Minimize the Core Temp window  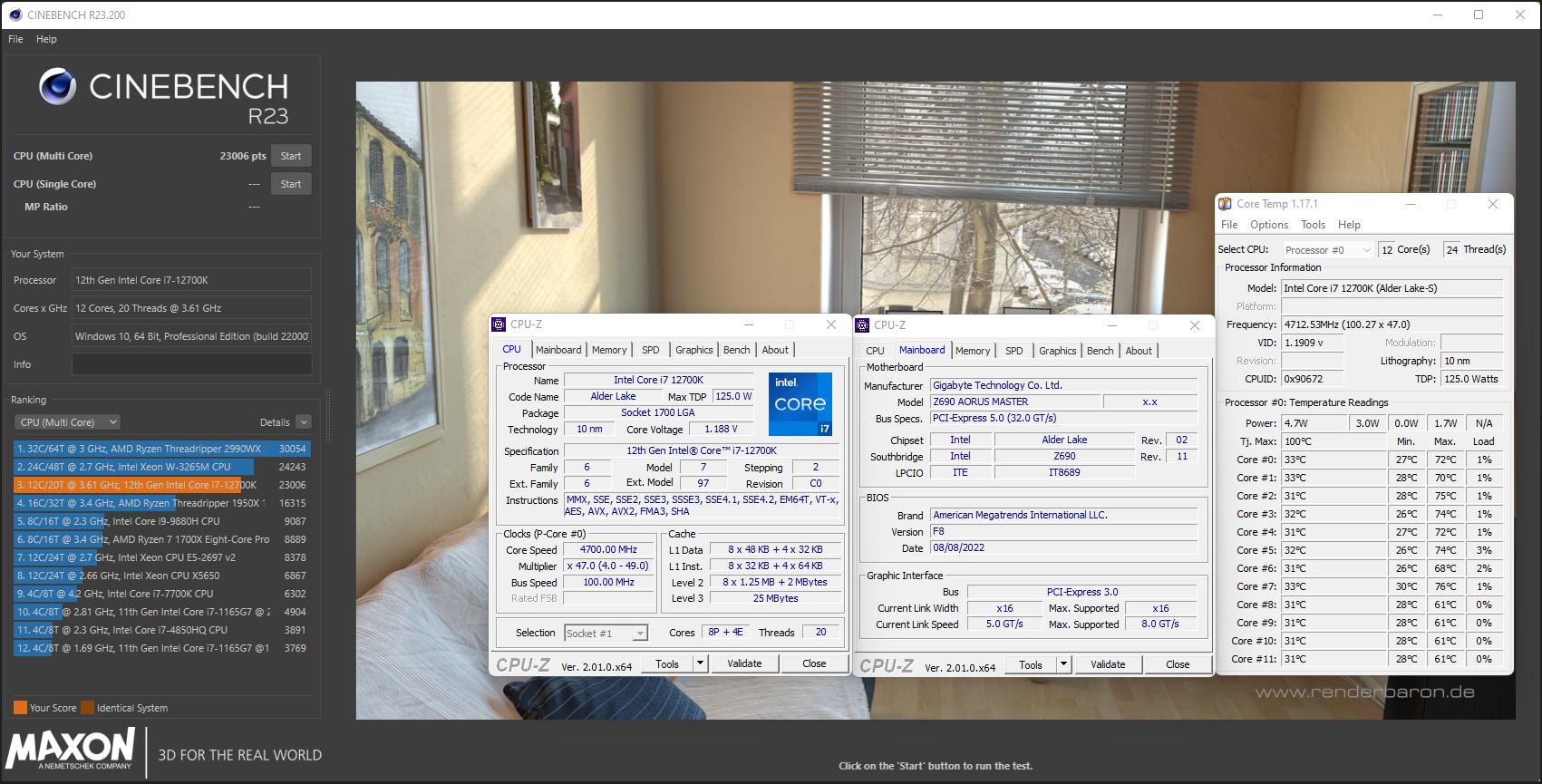pos(1411,204)
